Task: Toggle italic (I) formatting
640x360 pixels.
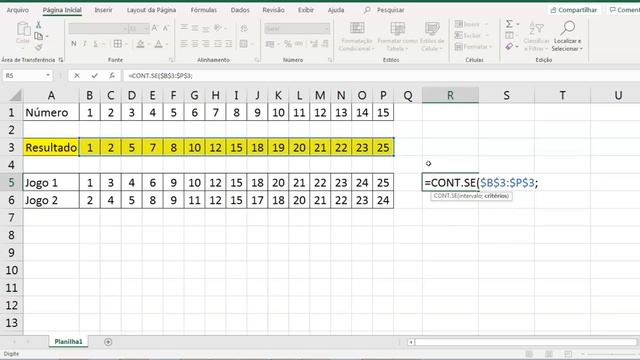Action: click(x=84, y=44)
